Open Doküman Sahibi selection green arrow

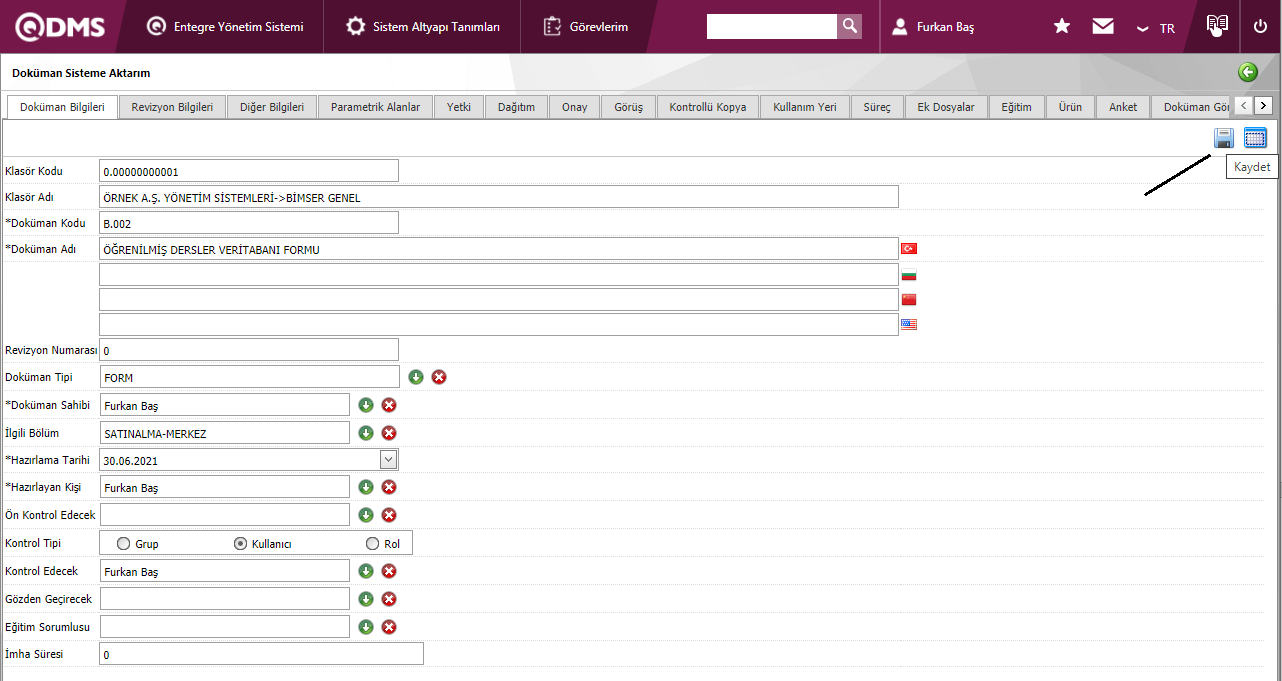point(366,405)
